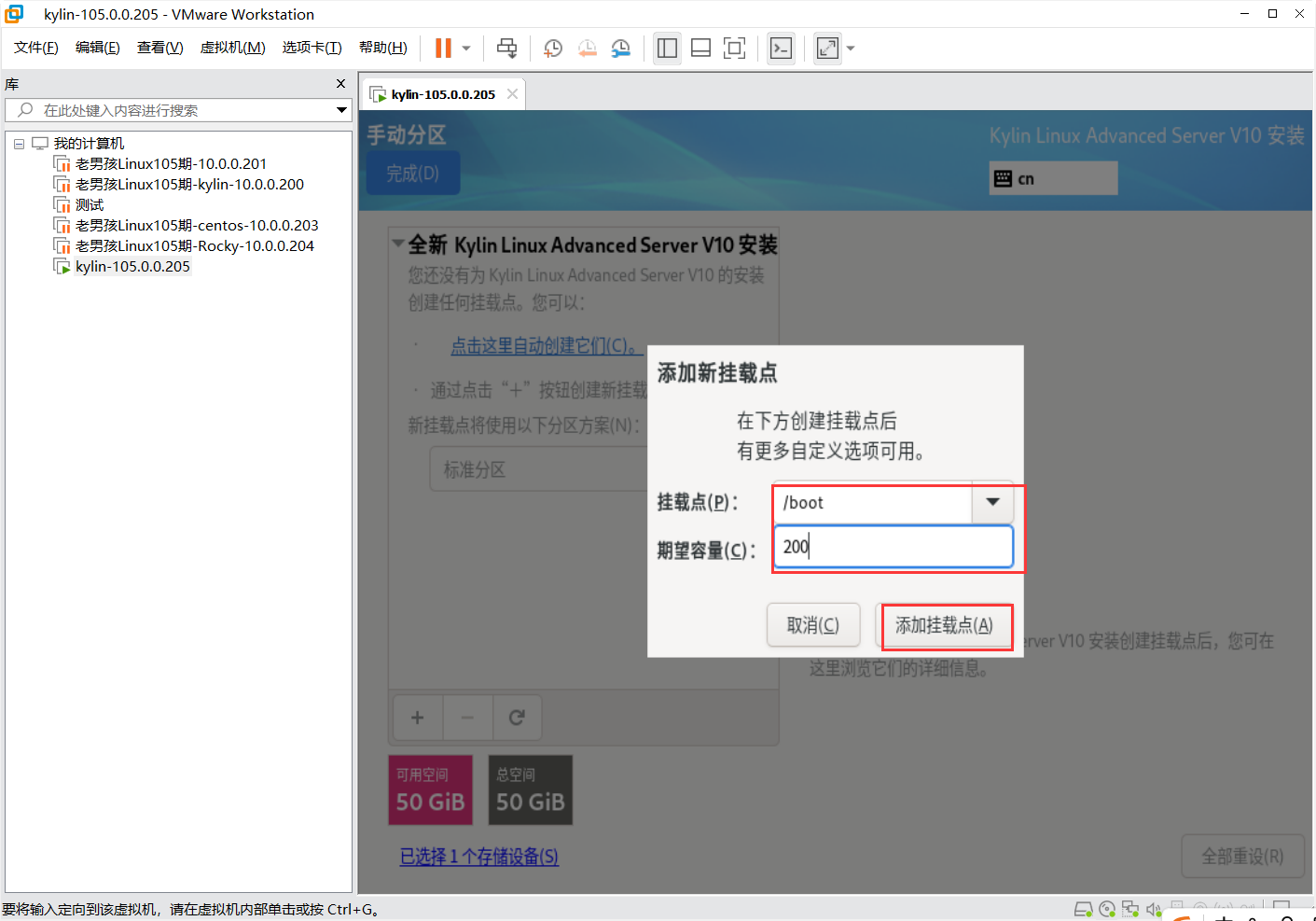Screen dimensions: 1316x921
Task: Click the plus add mount point button
Action: tap(417, 718)
